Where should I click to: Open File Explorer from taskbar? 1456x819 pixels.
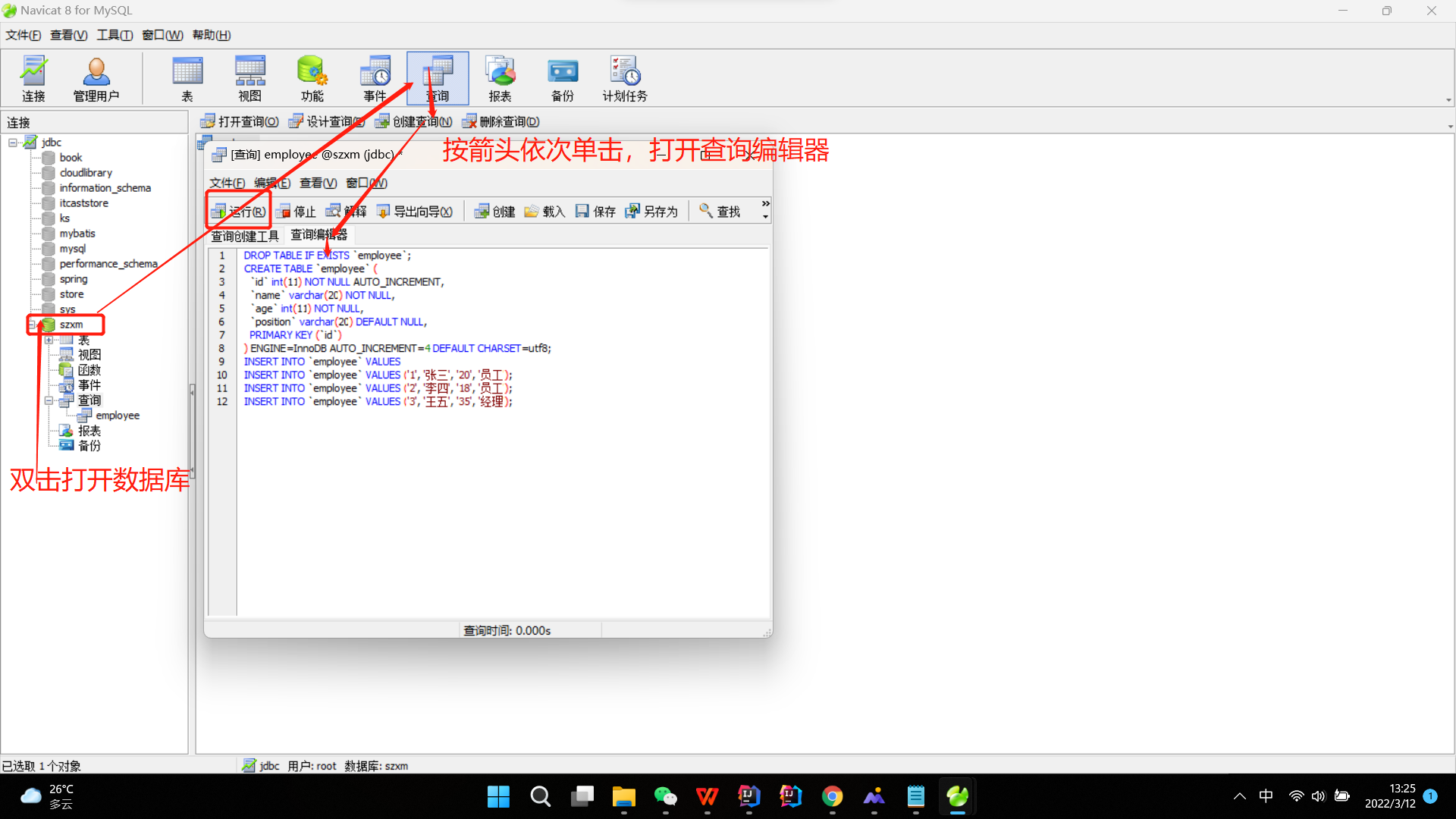pos(623,796)
